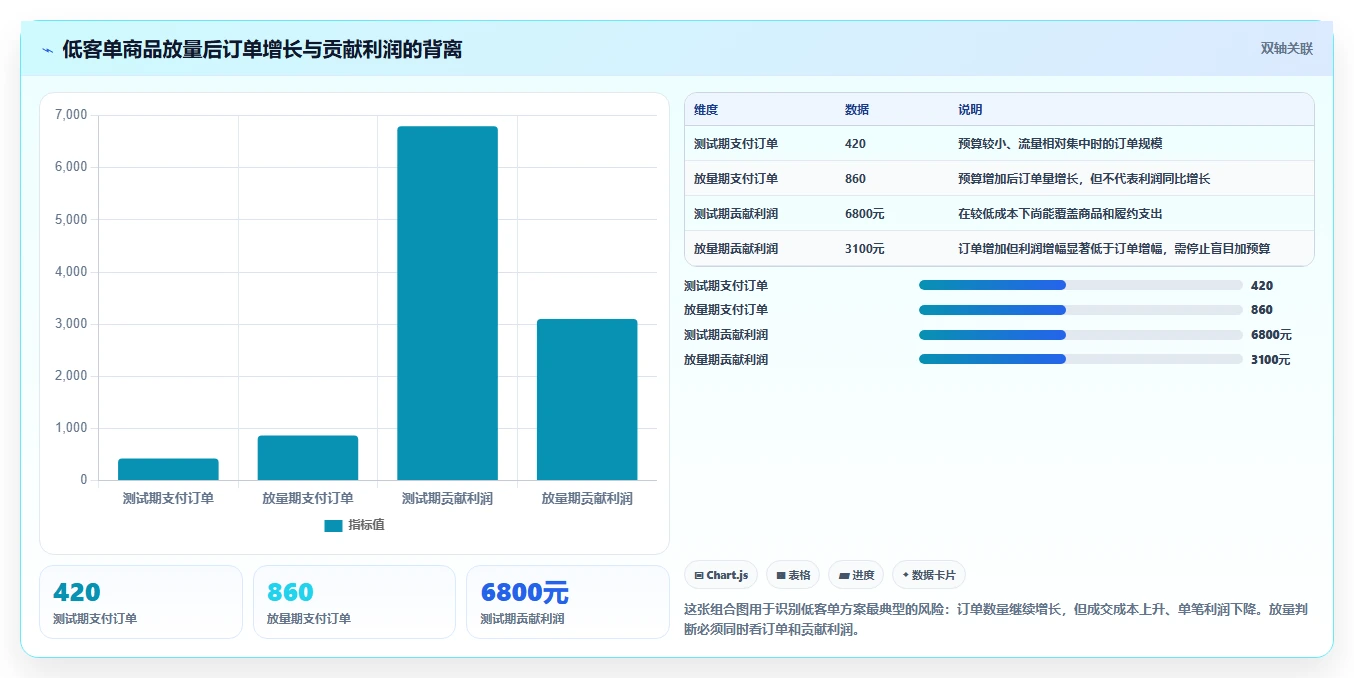Click description 在较低成本下尚能覆盖商品和履约支出
This screenshot has height=678, width=1354.
[1060, 214]
